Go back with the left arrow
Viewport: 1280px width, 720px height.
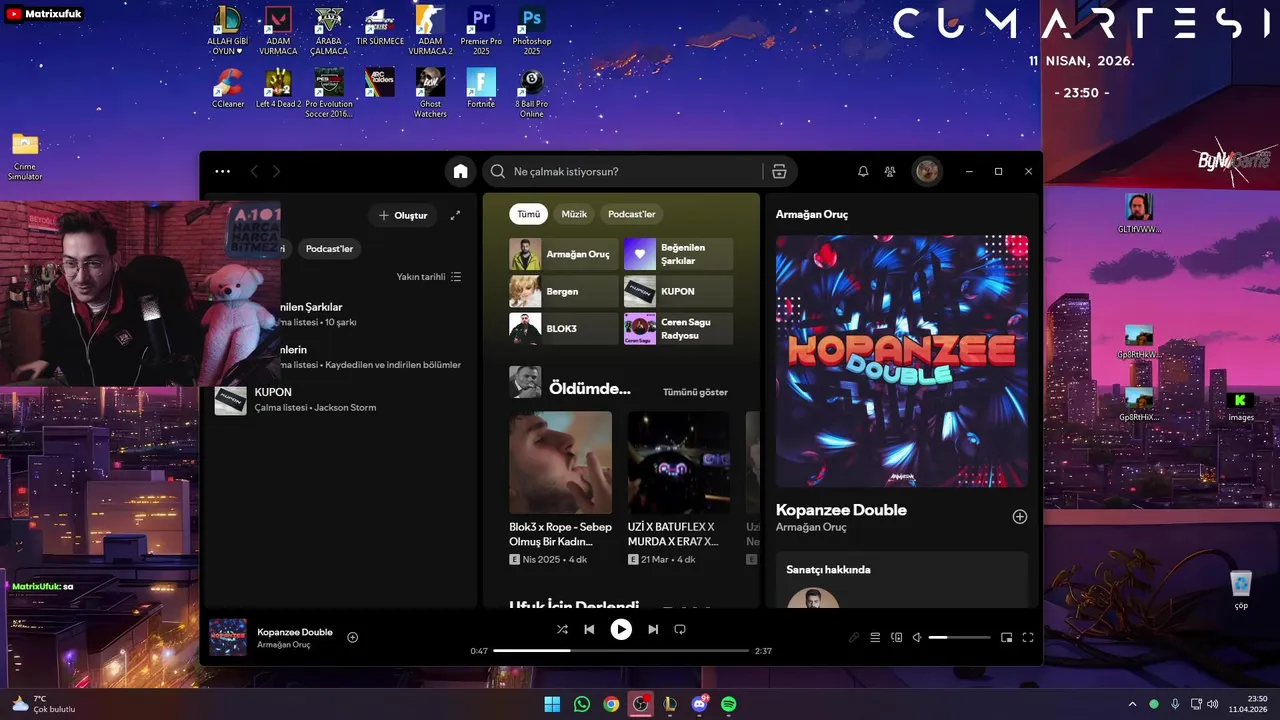click(254, 171)
